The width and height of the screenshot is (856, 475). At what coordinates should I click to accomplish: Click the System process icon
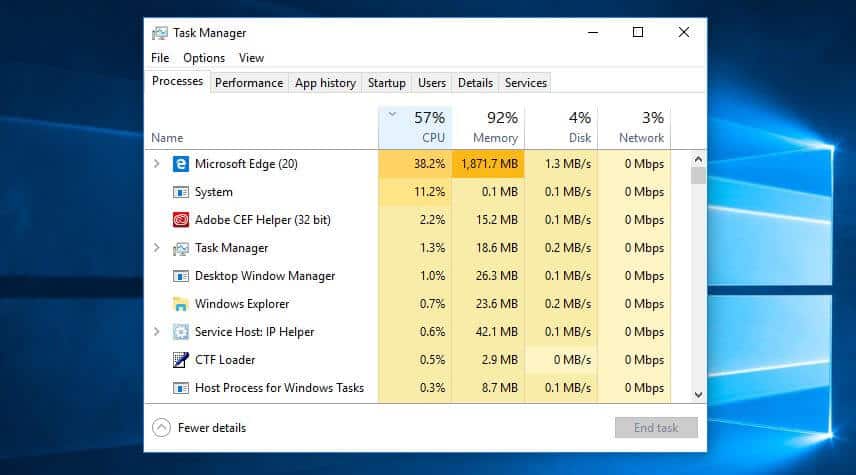point(181,192)
